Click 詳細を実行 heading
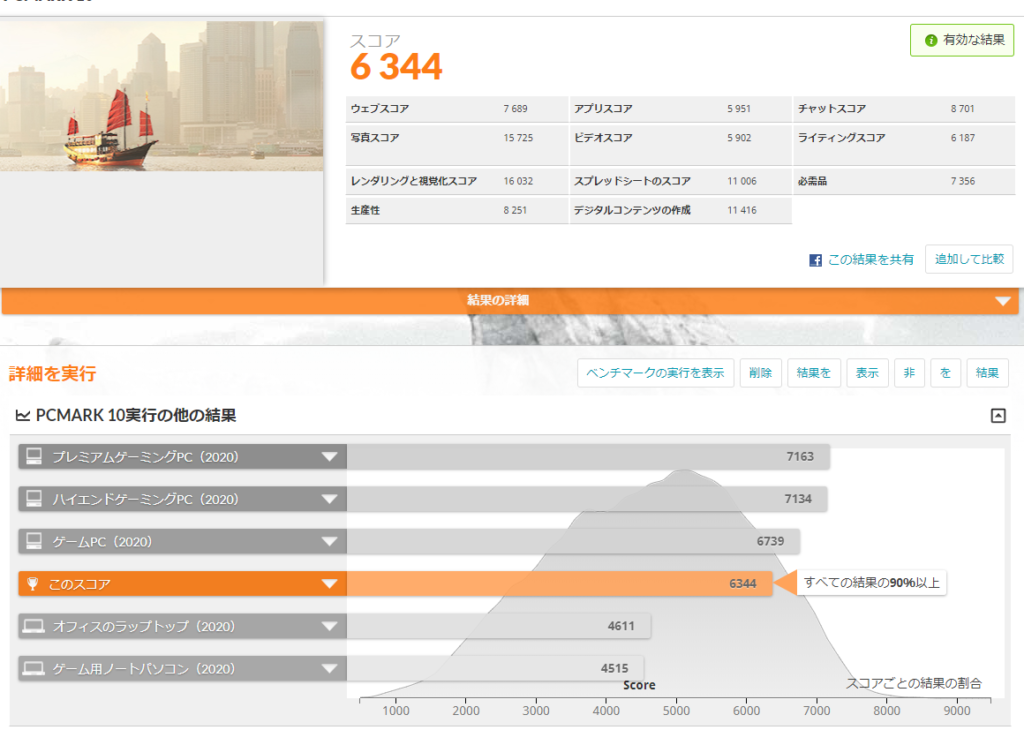The image size is (1024, 730). pos(52,373)
